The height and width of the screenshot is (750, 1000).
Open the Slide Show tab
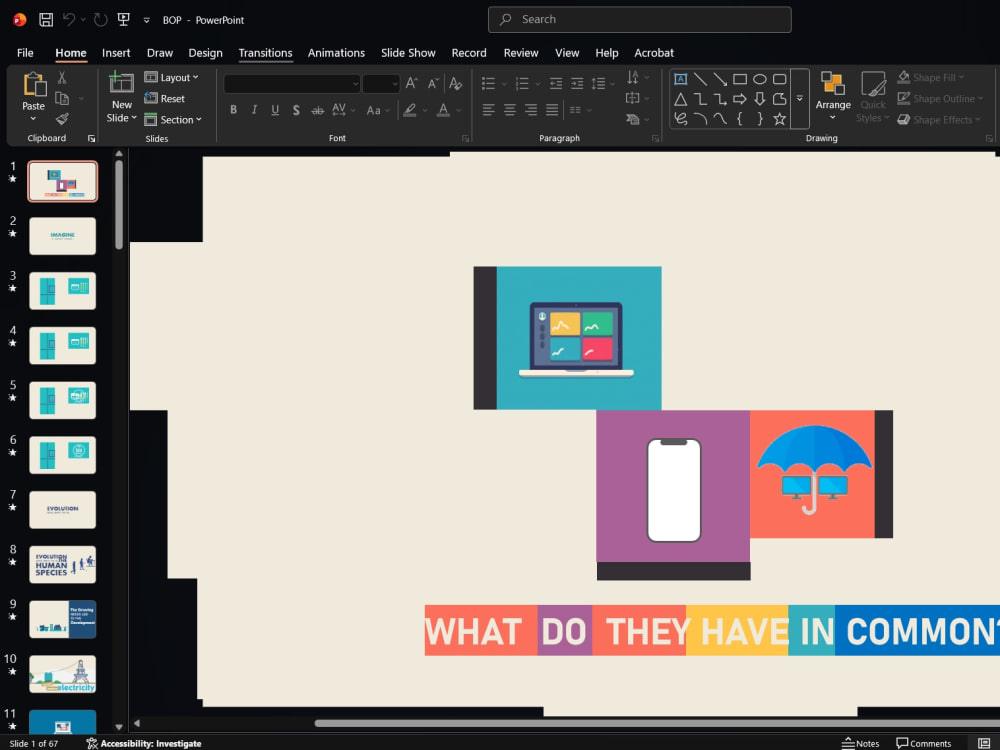(408, 53)
